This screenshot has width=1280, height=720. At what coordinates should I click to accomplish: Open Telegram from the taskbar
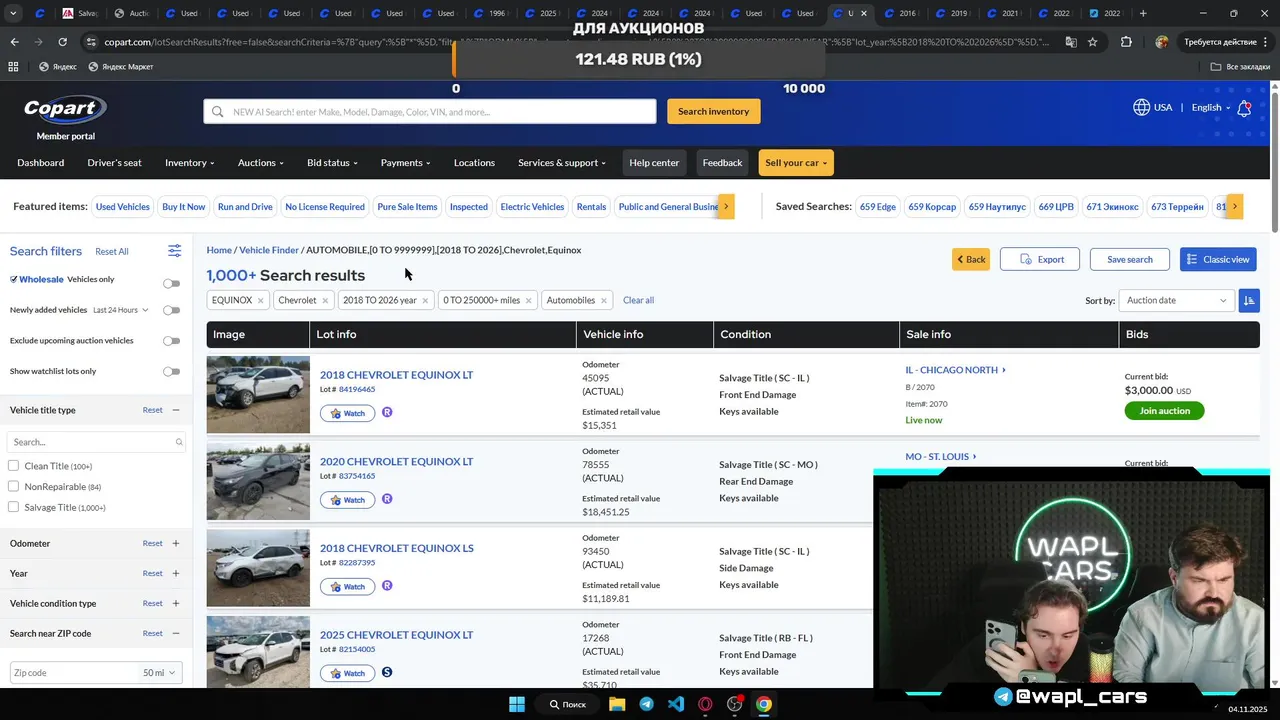(646, 704)
